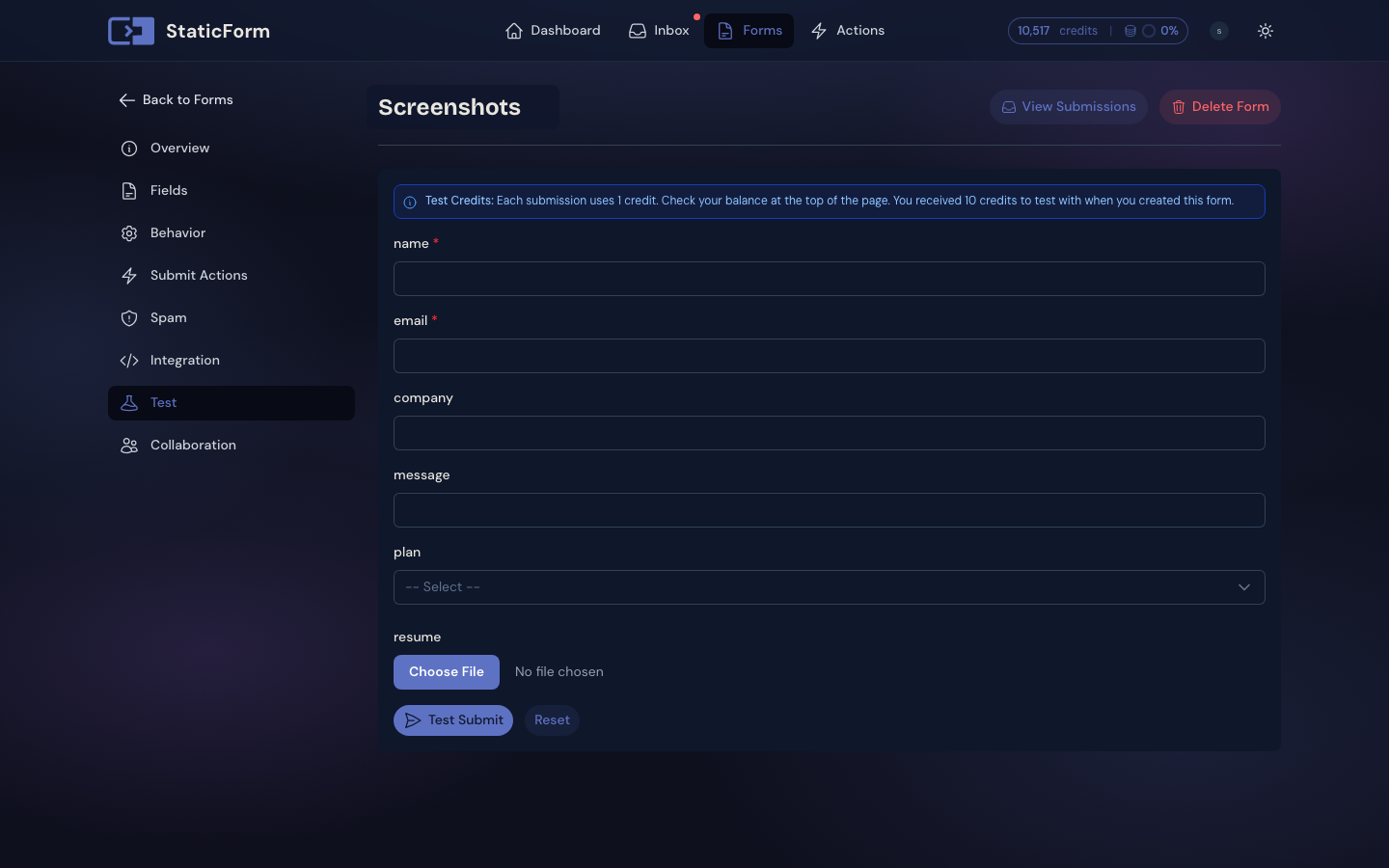
Task: Click the Integration code brackets icon
Action: 129,361
